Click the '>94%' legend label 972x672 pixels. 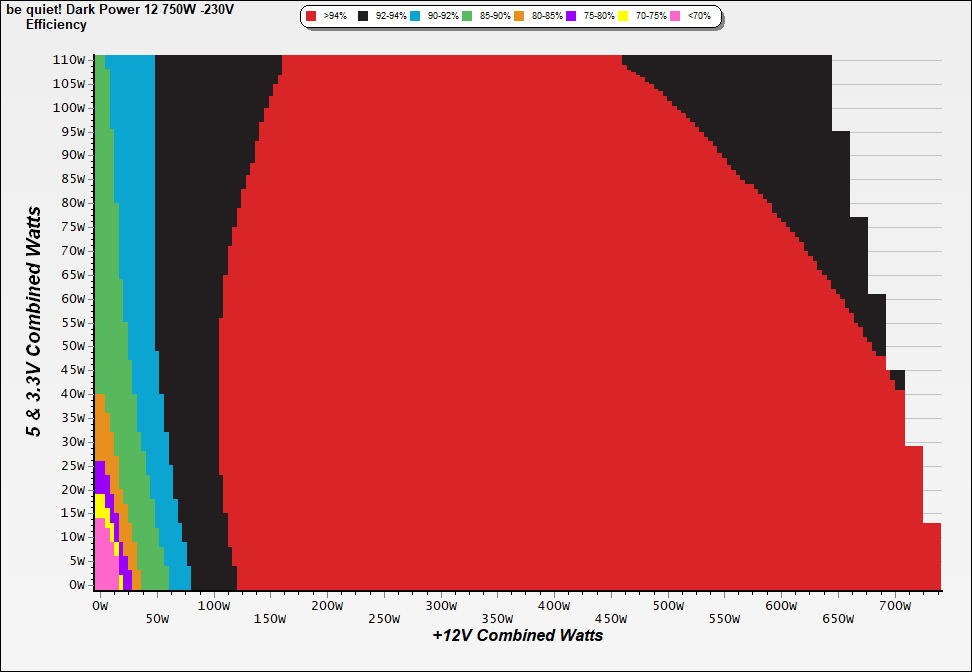pyautogui.click(x=335, y=16)
